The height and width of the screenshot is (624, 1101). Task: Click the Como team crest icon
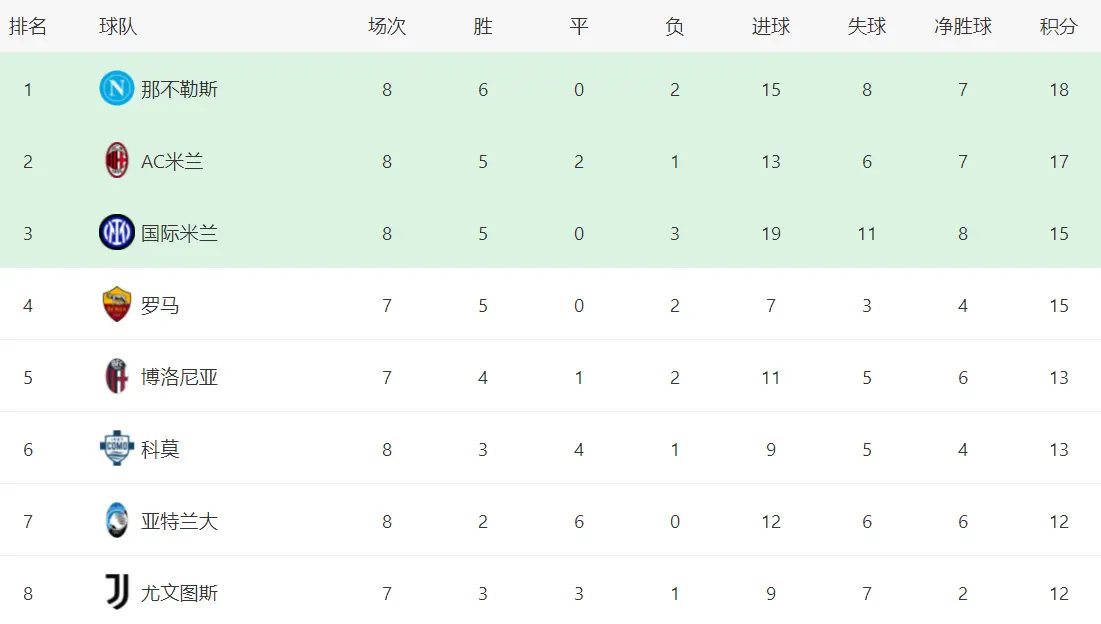117,449
